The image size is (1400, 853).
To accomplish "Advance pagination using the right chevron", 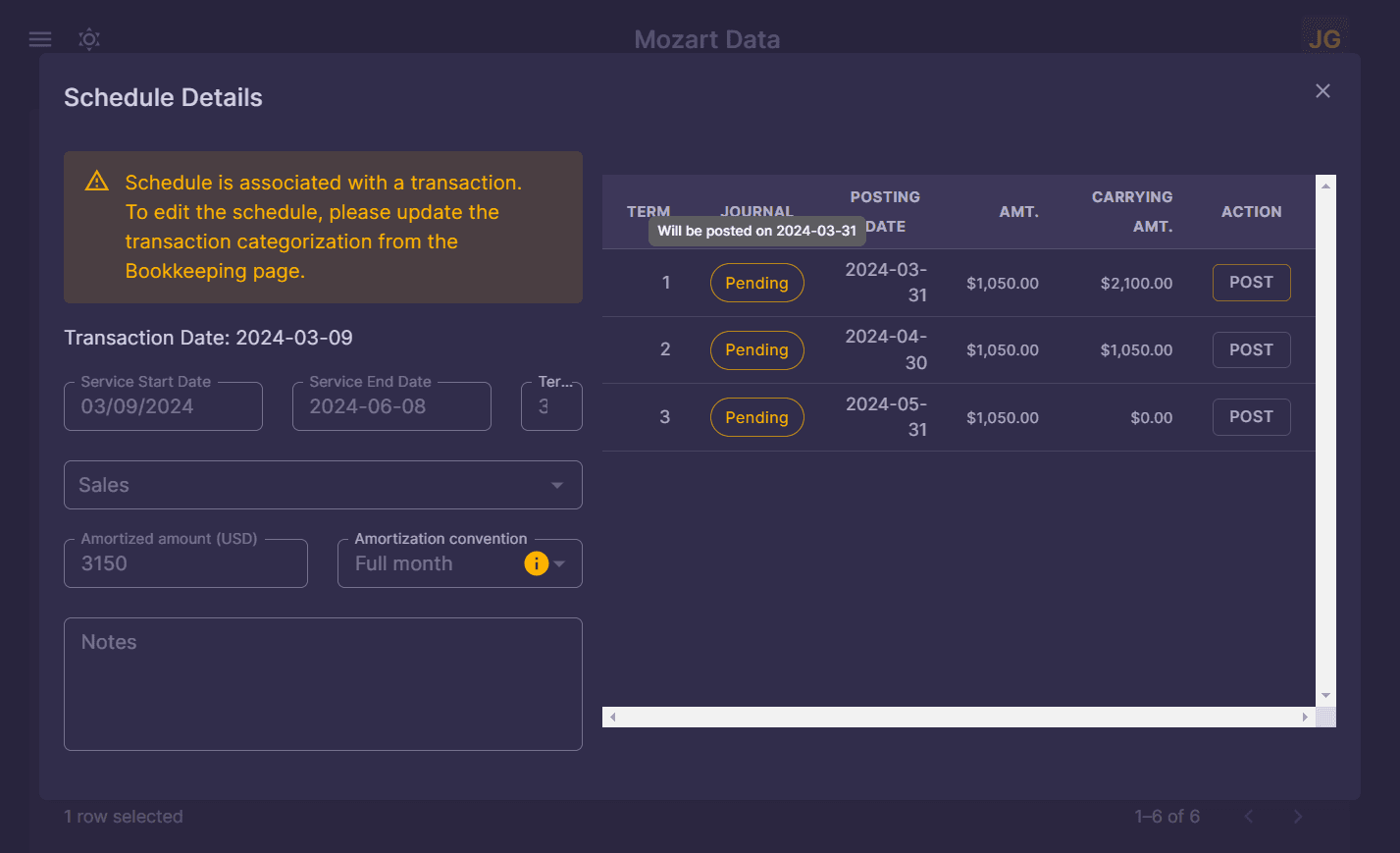I will click(x=1297, y=816).
